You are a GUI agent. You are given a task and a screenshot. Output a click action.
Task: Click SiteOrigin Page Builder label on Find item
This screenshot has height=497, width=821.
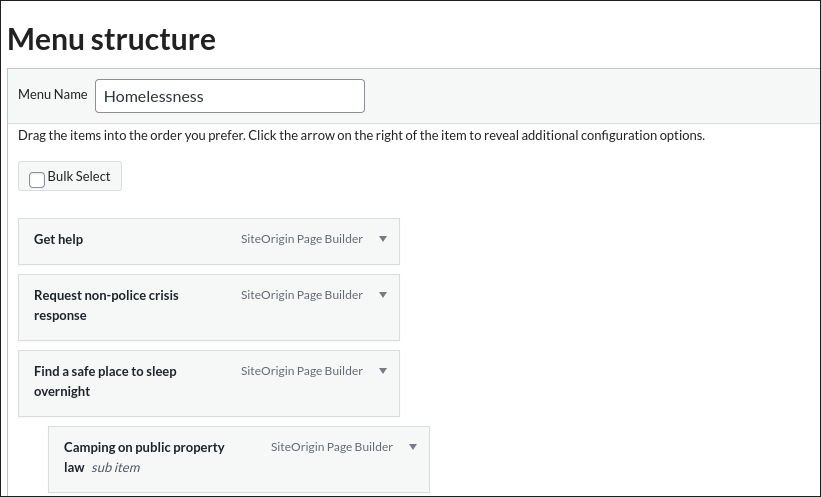(301, 371)
